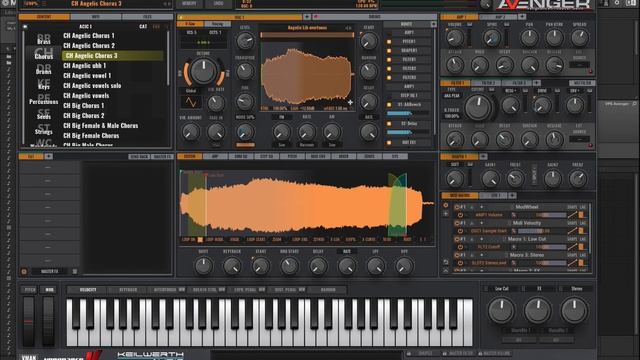Image resolution: width=640 pixels, height=360 pixels.
Task: Open the FILTER 2 tab
Action: [487, 83]
